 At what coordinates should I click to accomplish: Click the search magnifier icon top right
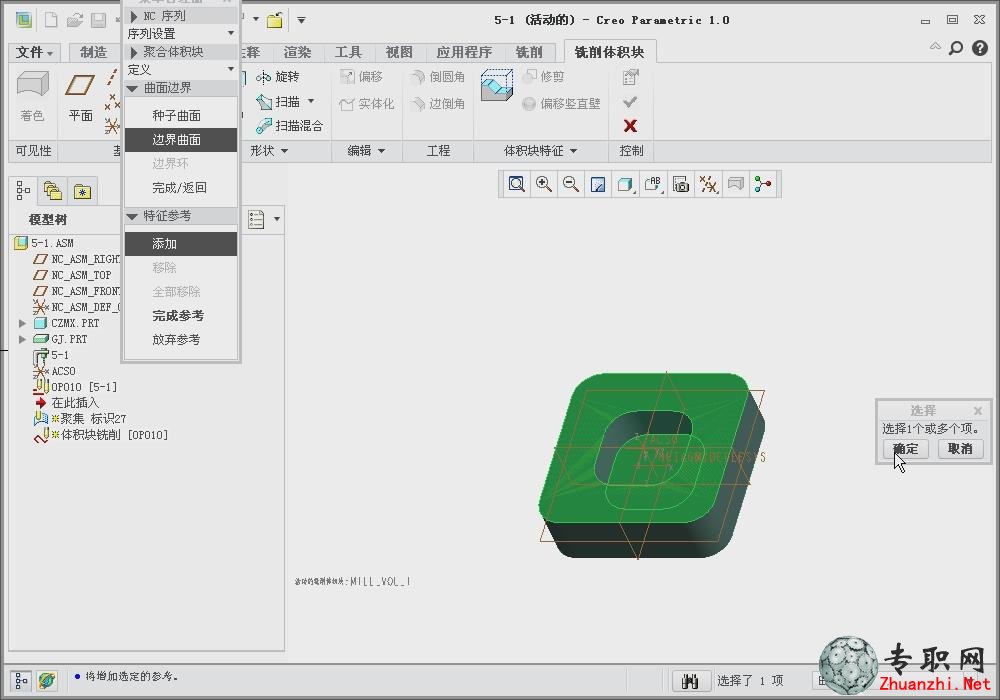pyautogui.click(x=955, y=48)
